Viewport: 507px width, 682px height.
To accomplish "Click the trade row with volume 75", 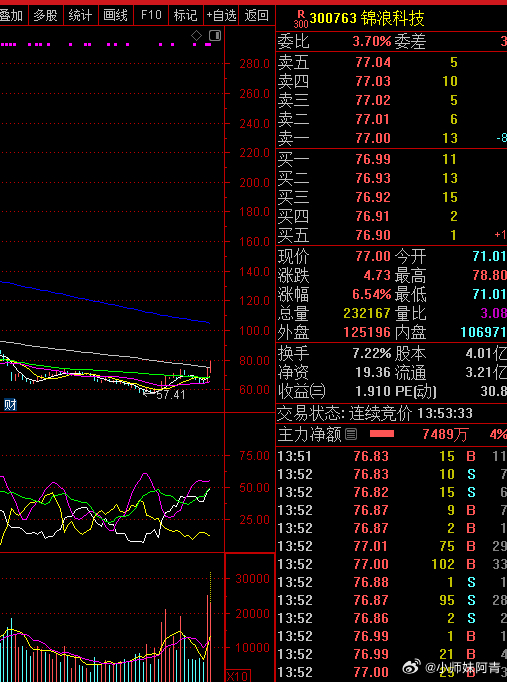I will [x=392, y=546].
